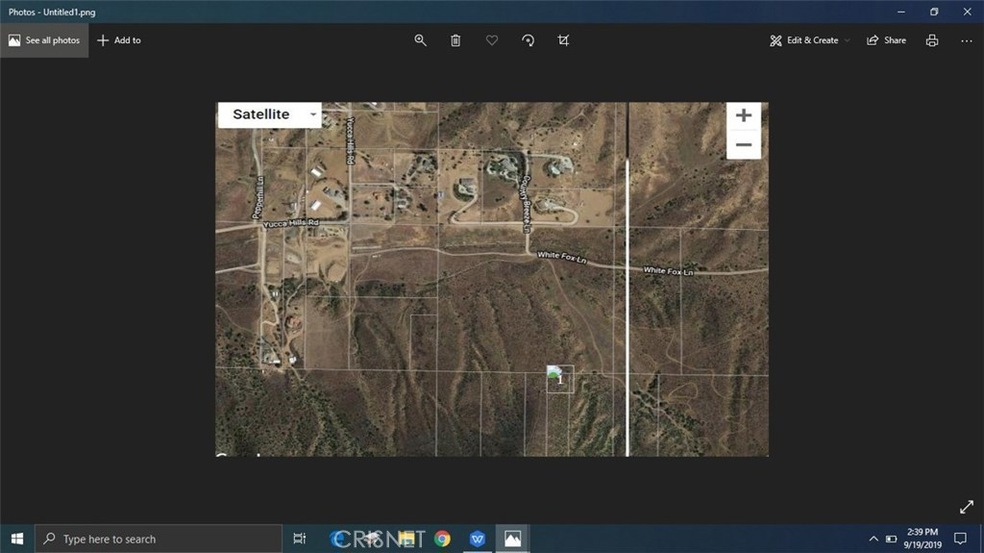Click the taskbar search box
This screenshot has width=984, height=553.
point(158,539)
